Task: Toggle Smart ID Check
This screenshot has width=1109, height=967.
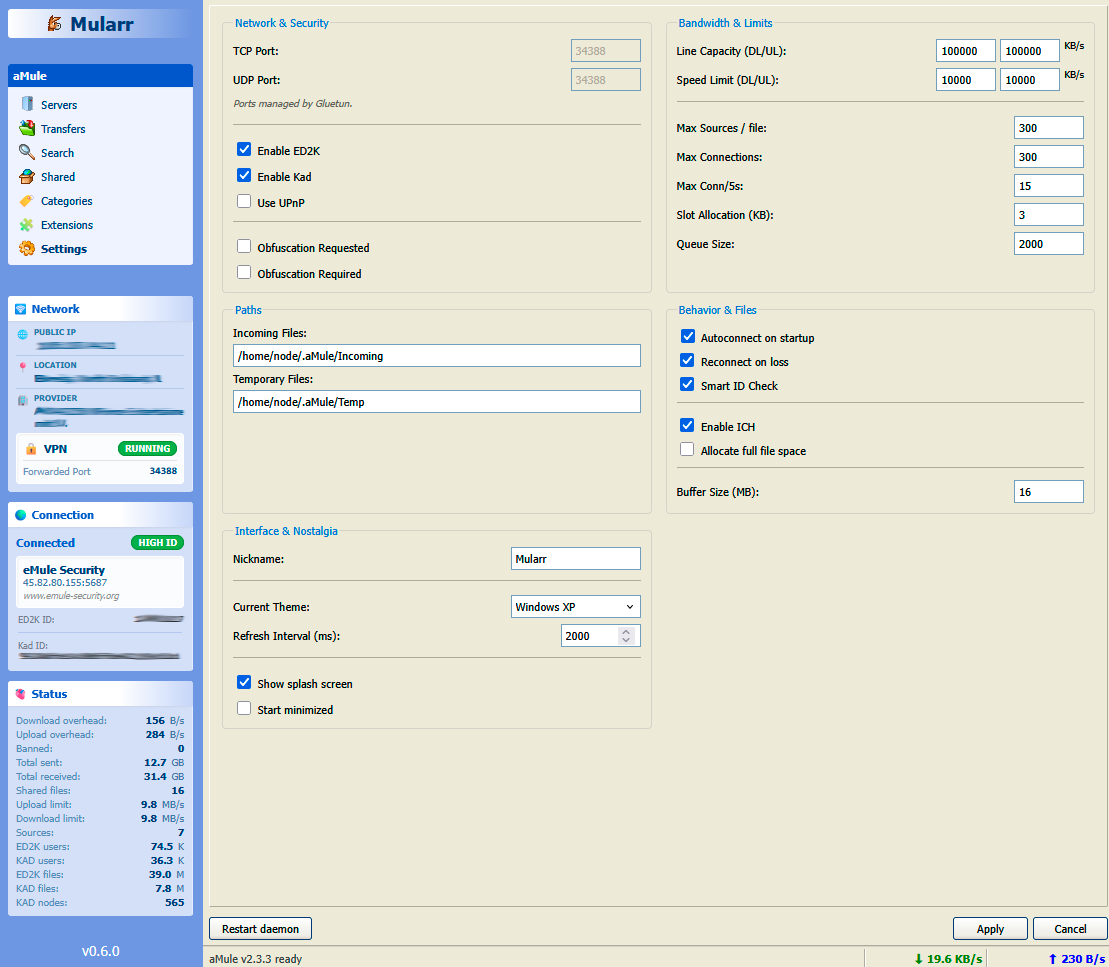Action: pyautogui.click(x=687, y=385)
